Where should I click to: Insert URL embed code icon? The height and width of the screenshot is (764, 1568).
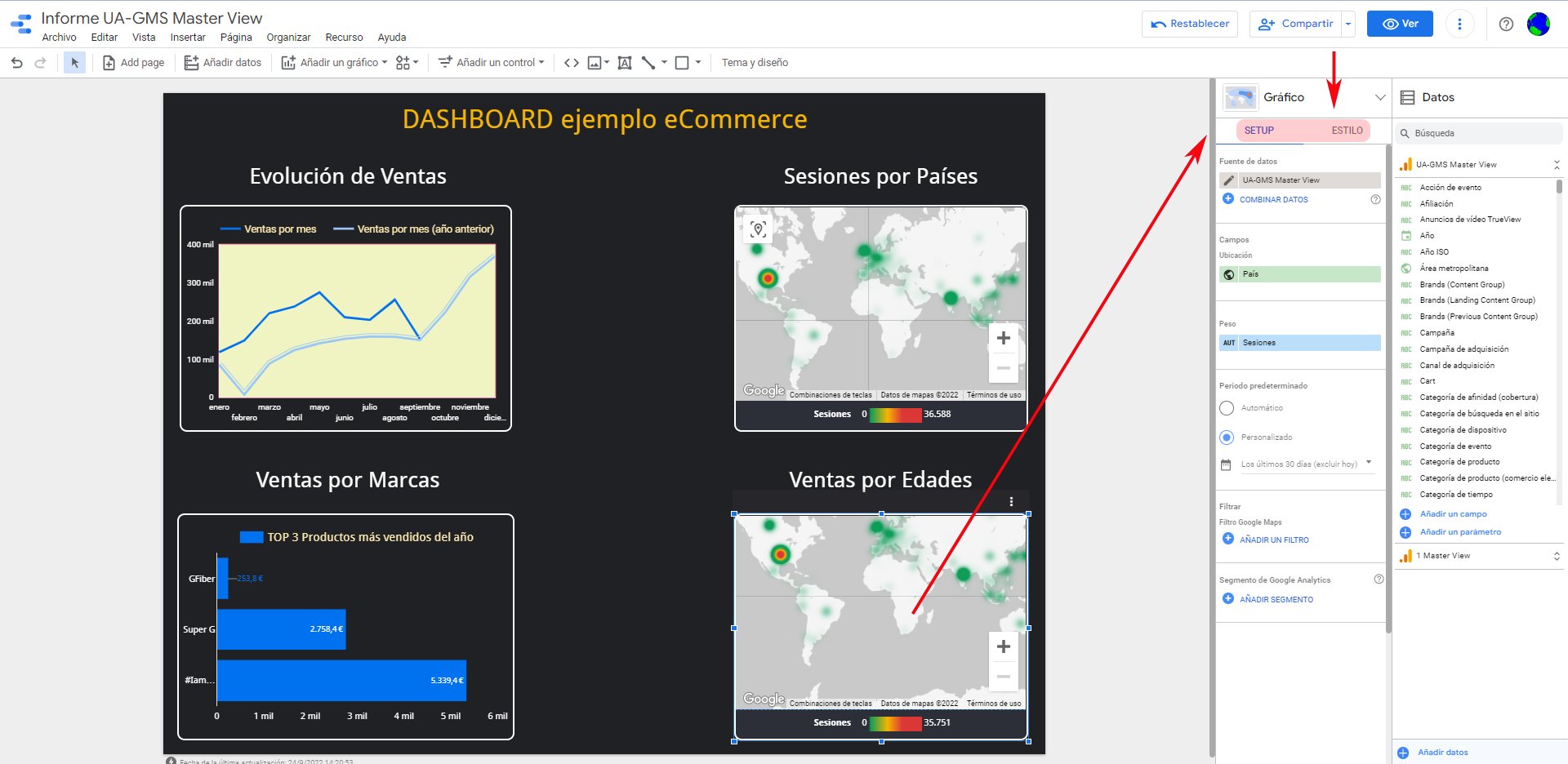(572, 63)
